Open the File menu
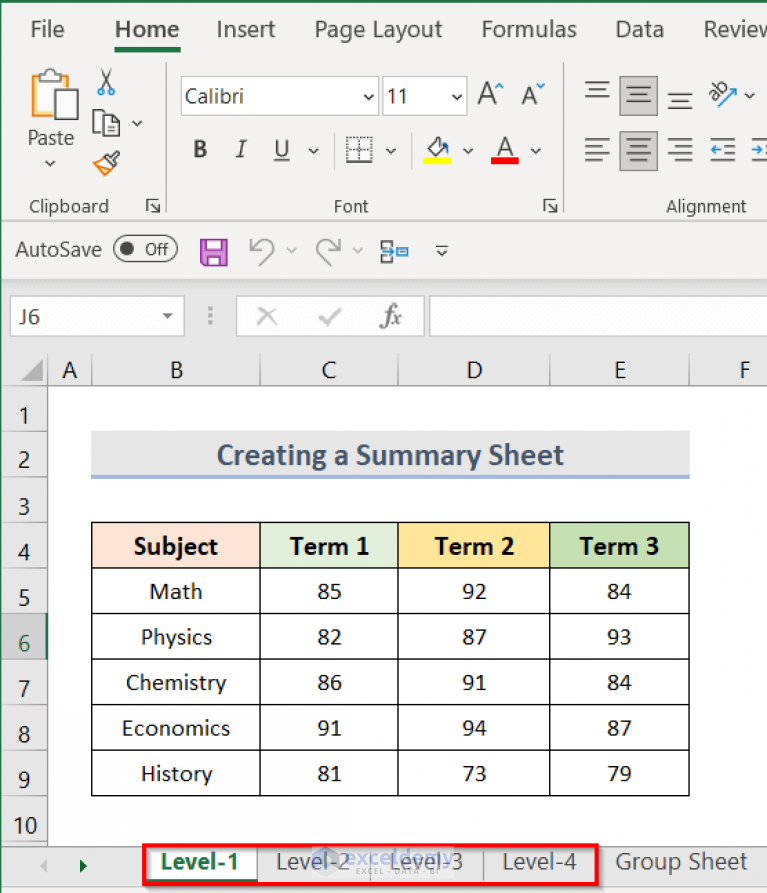 (47, 30)
